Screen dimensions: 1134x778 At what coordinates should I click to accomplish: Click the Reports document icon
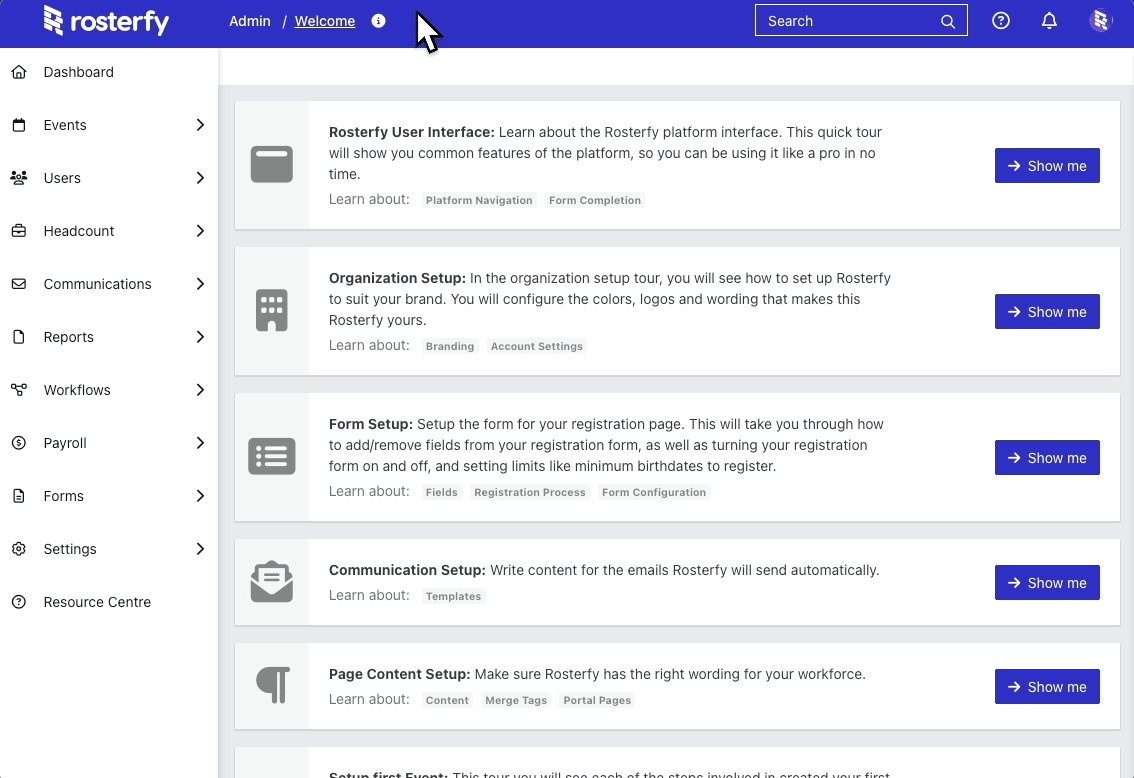coord(19,337)
